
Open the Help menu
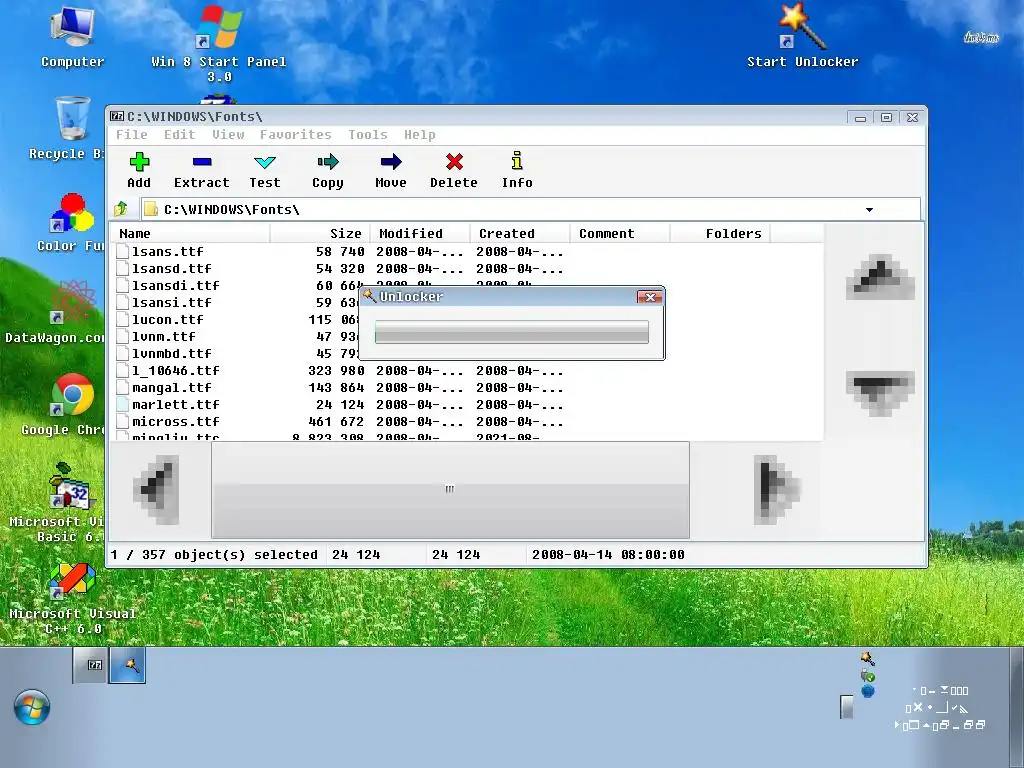419,135
